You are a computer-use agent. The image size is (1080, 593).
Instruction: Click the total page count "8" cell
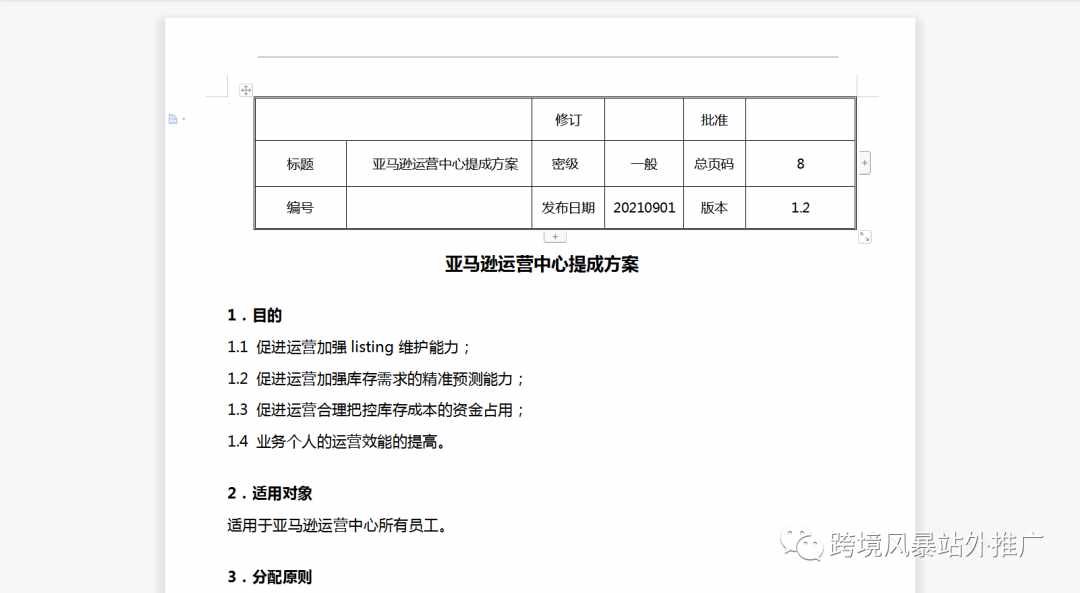coord(800,164)
